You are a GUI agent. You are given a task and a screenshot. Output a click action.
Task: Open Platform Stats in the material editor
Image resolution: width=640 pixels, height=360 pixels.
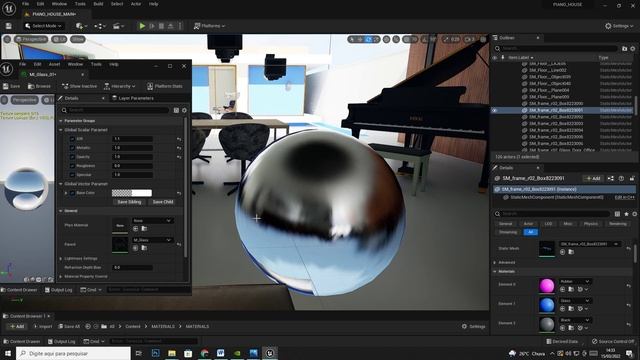pos(164,86)
